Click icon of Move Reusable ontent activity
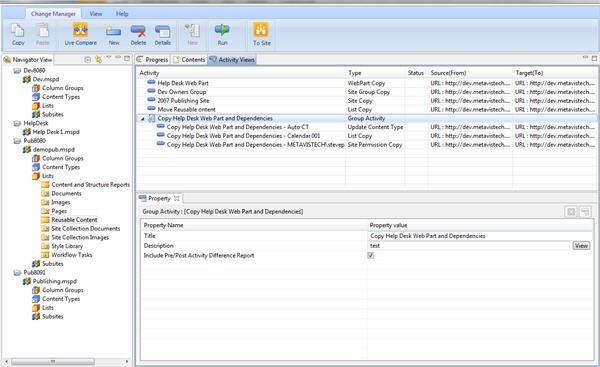 point(151,109)
